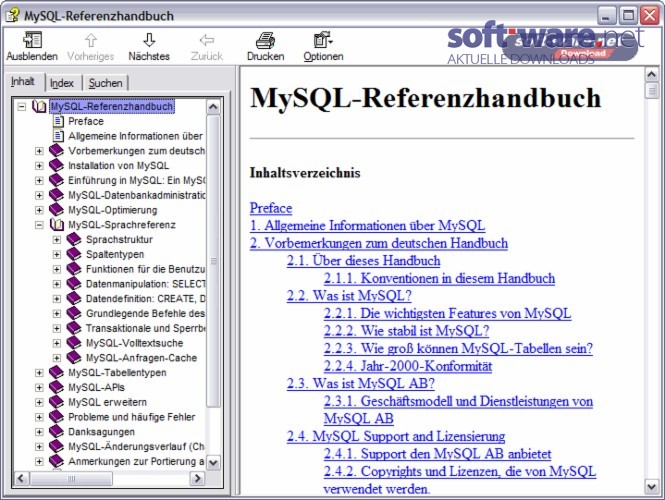Click the Vorheriges up-arrow icon
The image size is (665, 500).
point(90,40)
